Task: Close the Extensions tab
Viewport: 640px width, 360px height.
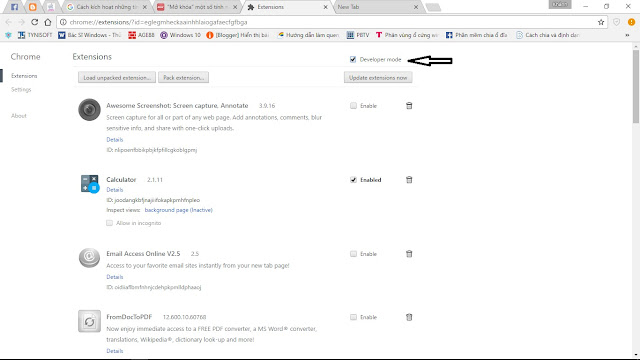Action: click(325, 7)
